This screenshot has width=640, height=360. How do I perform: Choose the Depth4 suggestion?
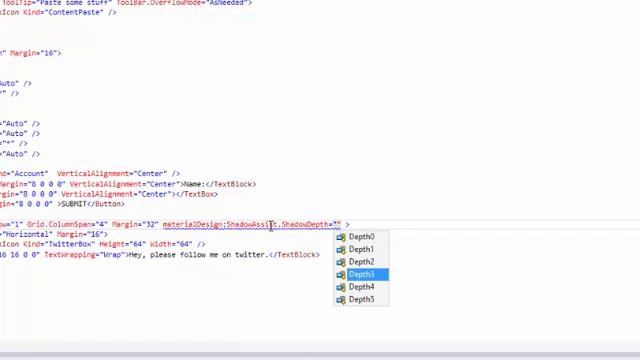[x=361, y=287]
